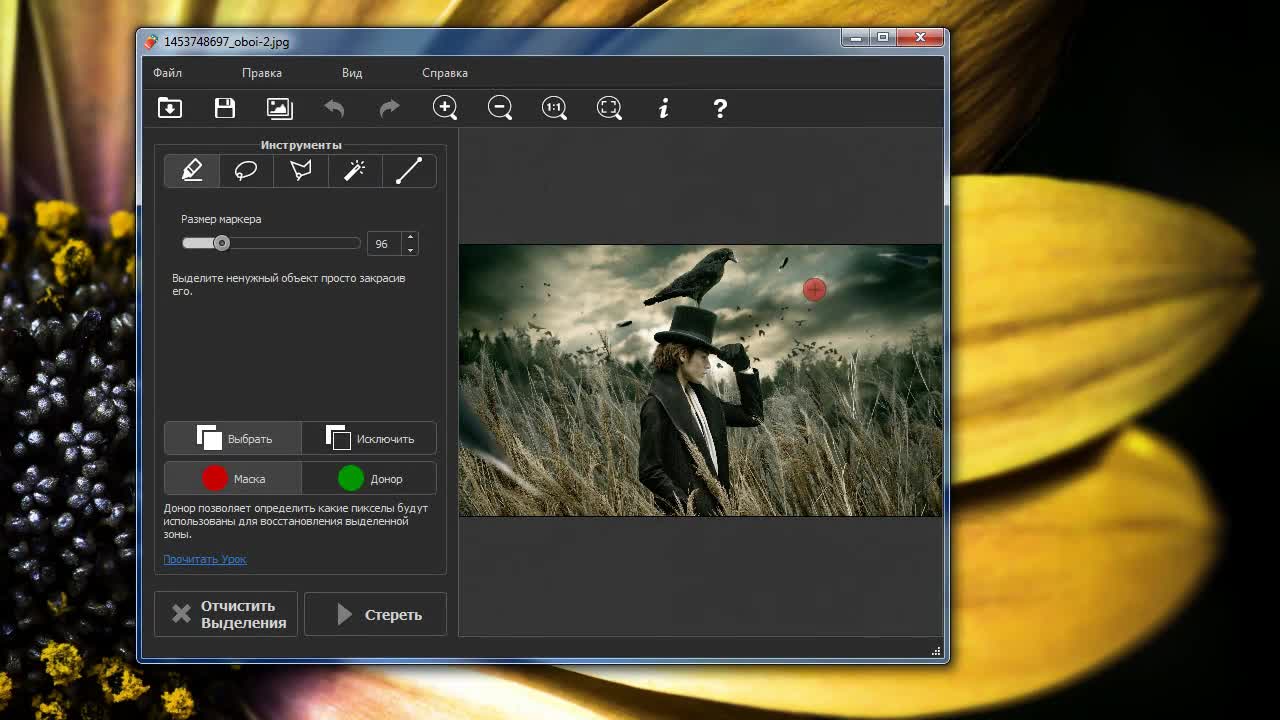
Task: Click the Open image icon in the toolbar
Action: click(x=170, y=108)
